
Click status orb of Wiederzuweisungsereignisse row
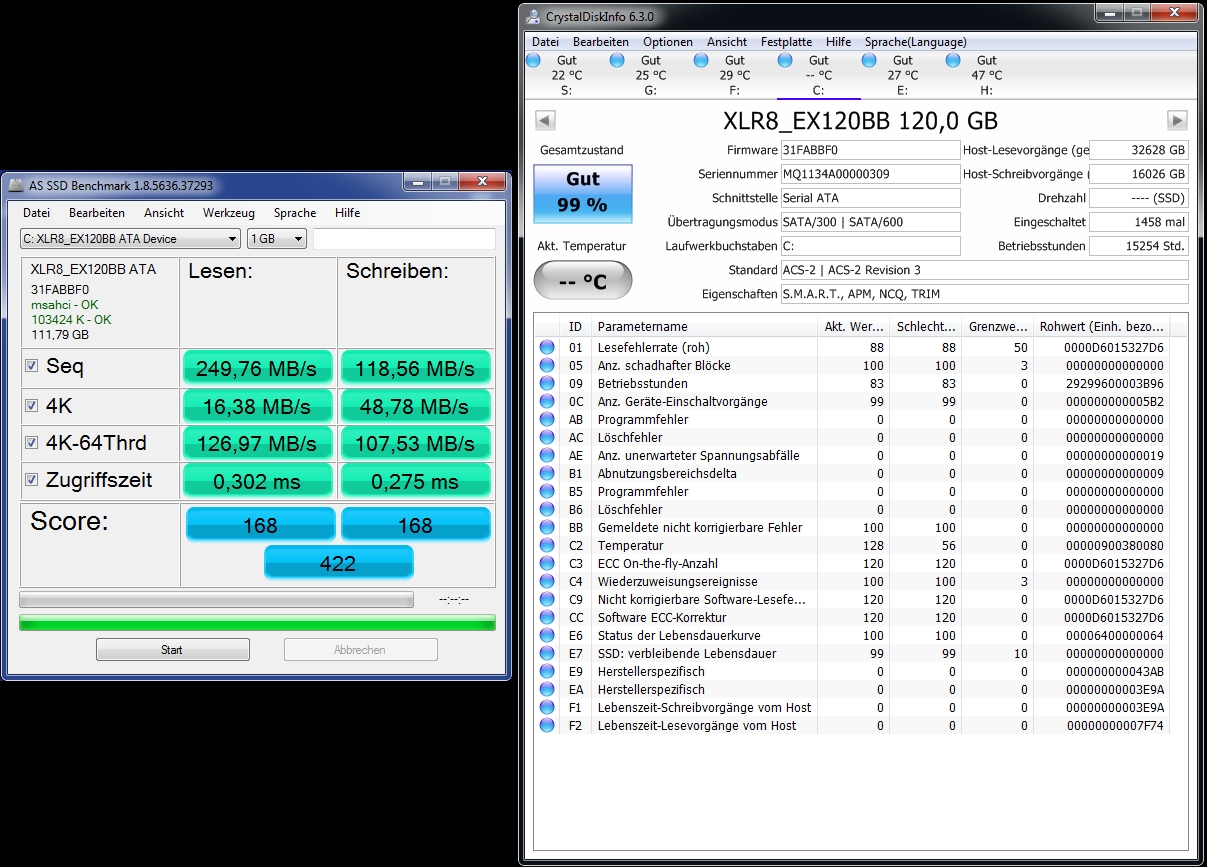click(x=547, y=581)
